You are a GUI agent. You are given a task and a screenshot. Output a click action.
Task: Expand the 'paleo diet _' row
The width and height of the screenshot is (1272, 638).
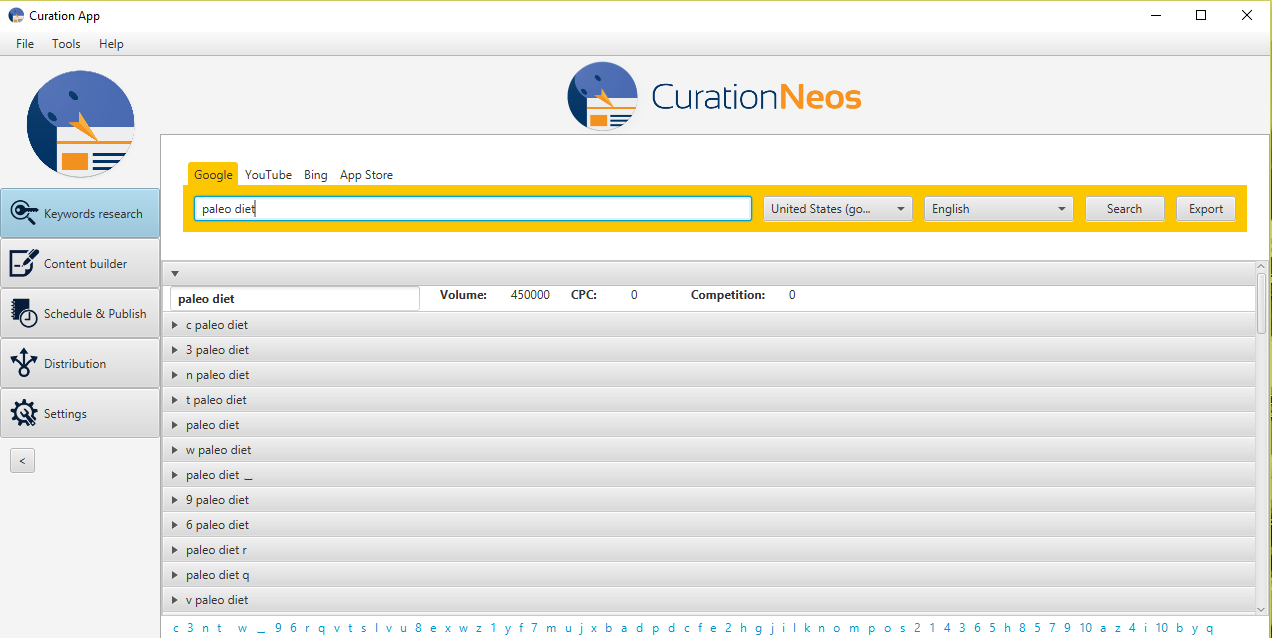(708, 475)
